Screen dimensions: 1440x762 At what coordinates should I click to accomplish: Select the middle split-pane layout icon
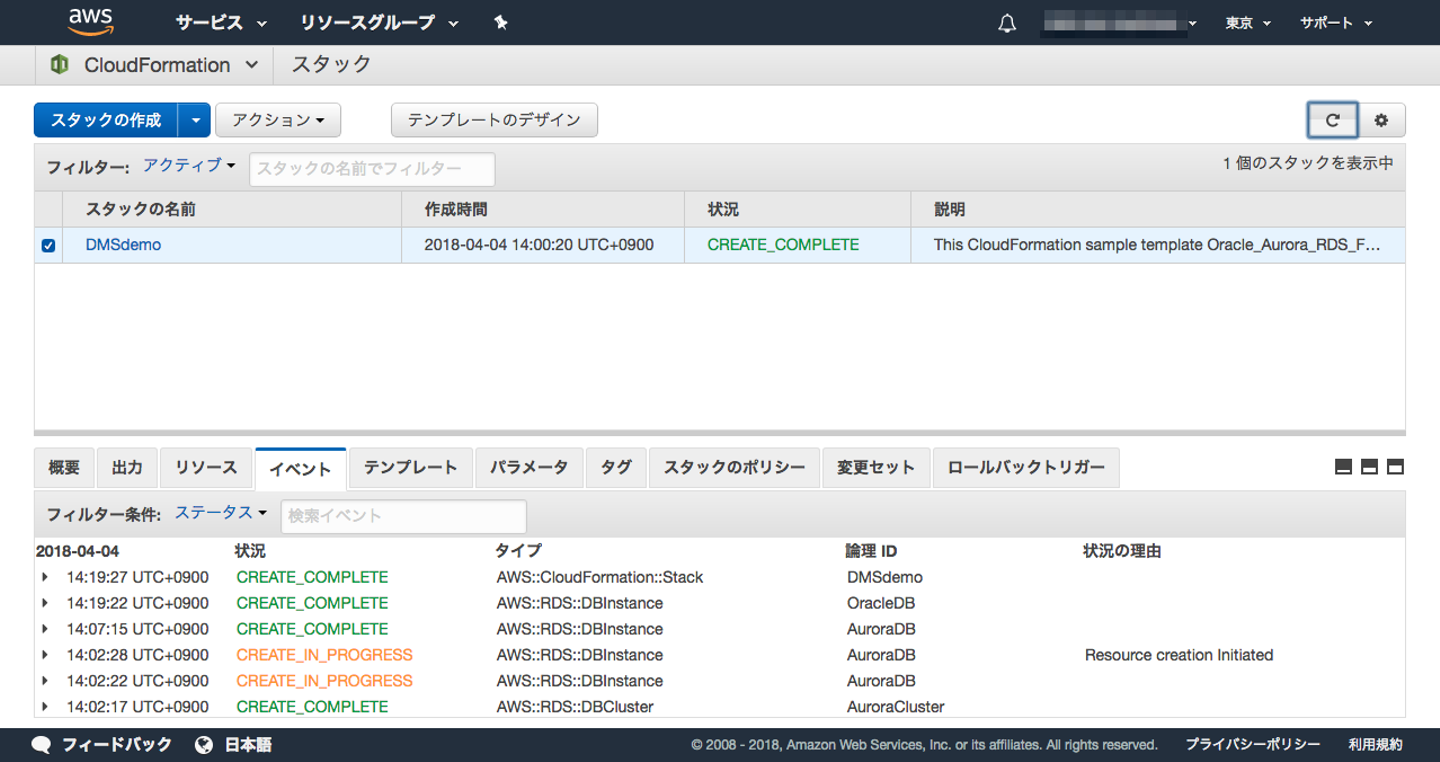(x=1370, y=467)
